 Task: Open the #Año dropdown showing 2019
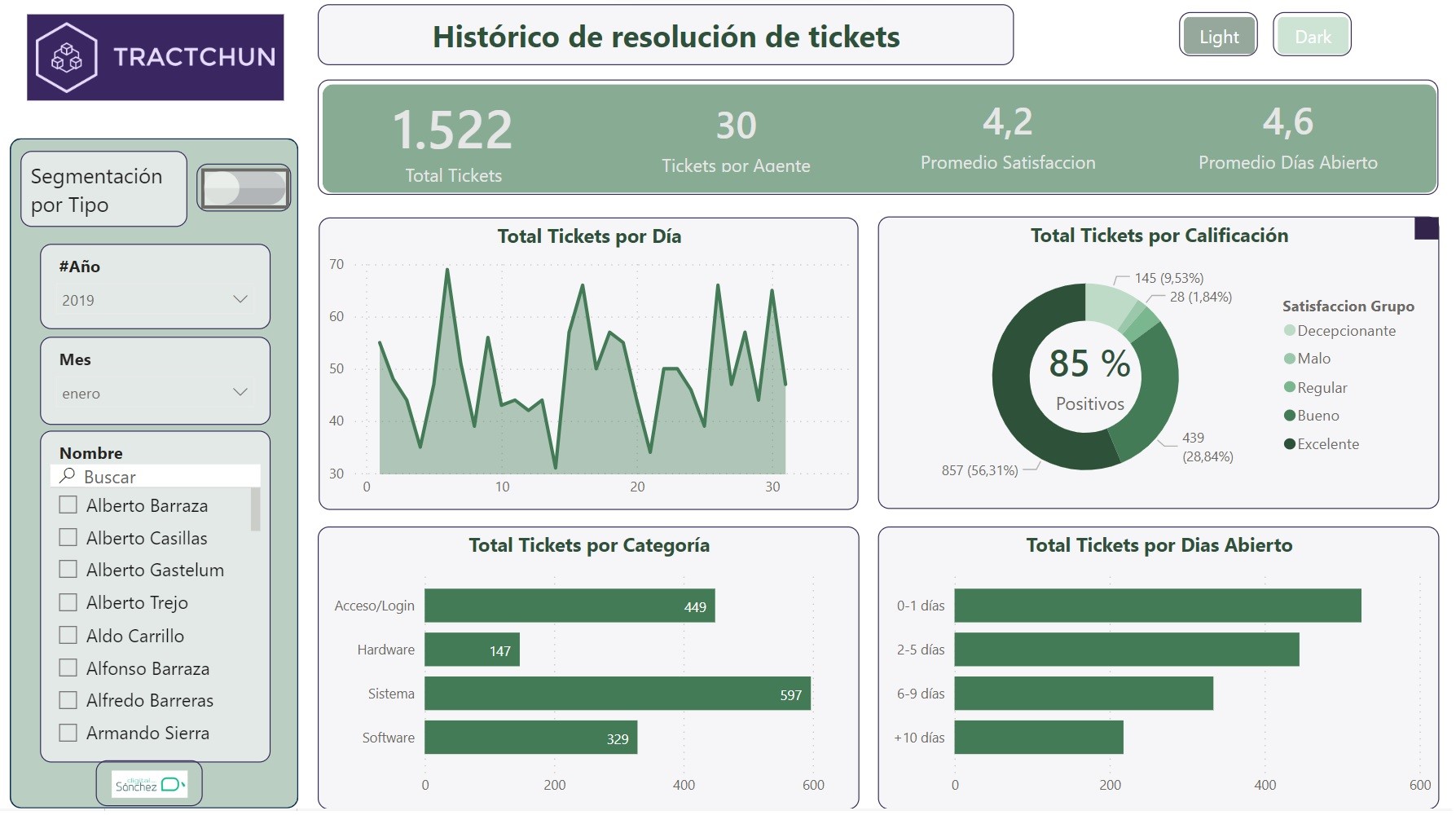click(x=155, y=300)
